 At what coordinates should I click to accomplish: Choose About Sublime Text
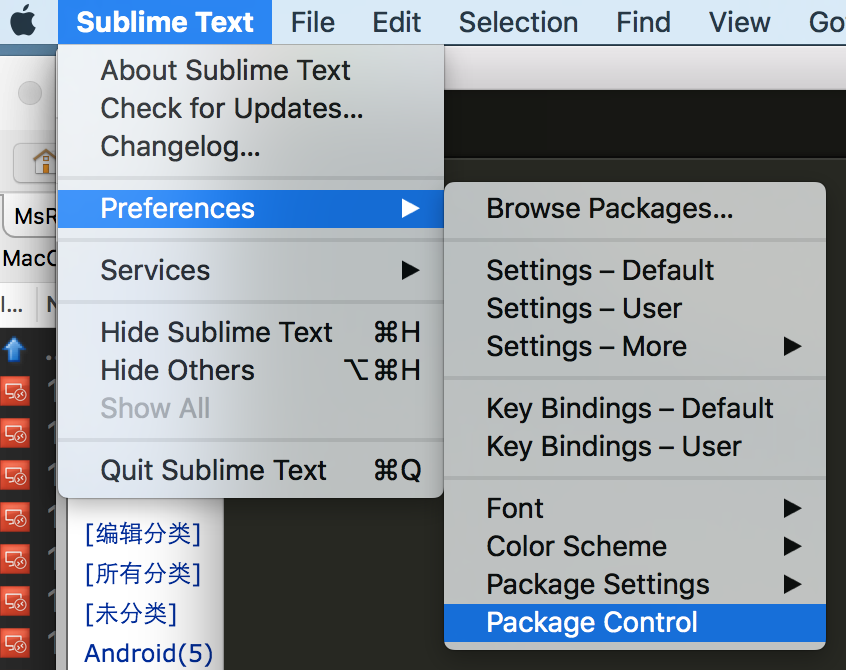pyautogui.click(x=250, y=70)
